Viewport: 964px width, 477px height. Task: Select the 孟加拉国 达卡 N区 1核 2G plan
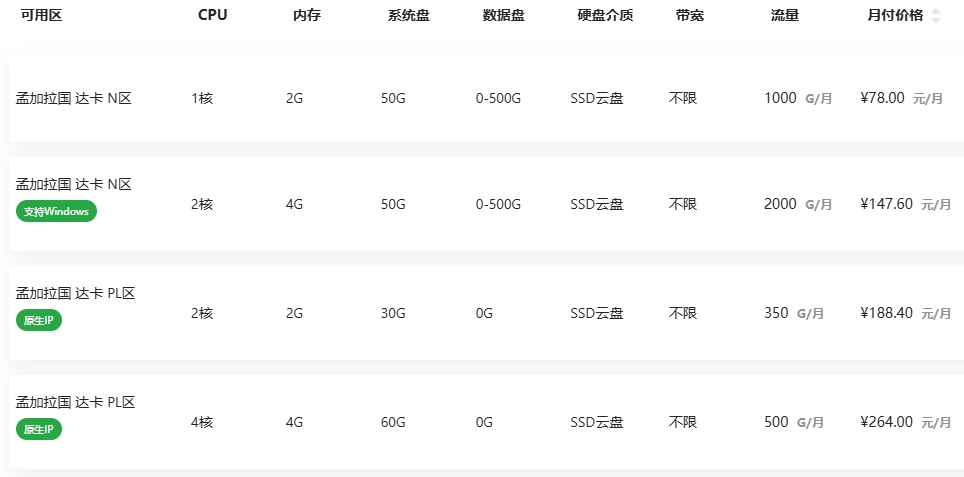74,98
